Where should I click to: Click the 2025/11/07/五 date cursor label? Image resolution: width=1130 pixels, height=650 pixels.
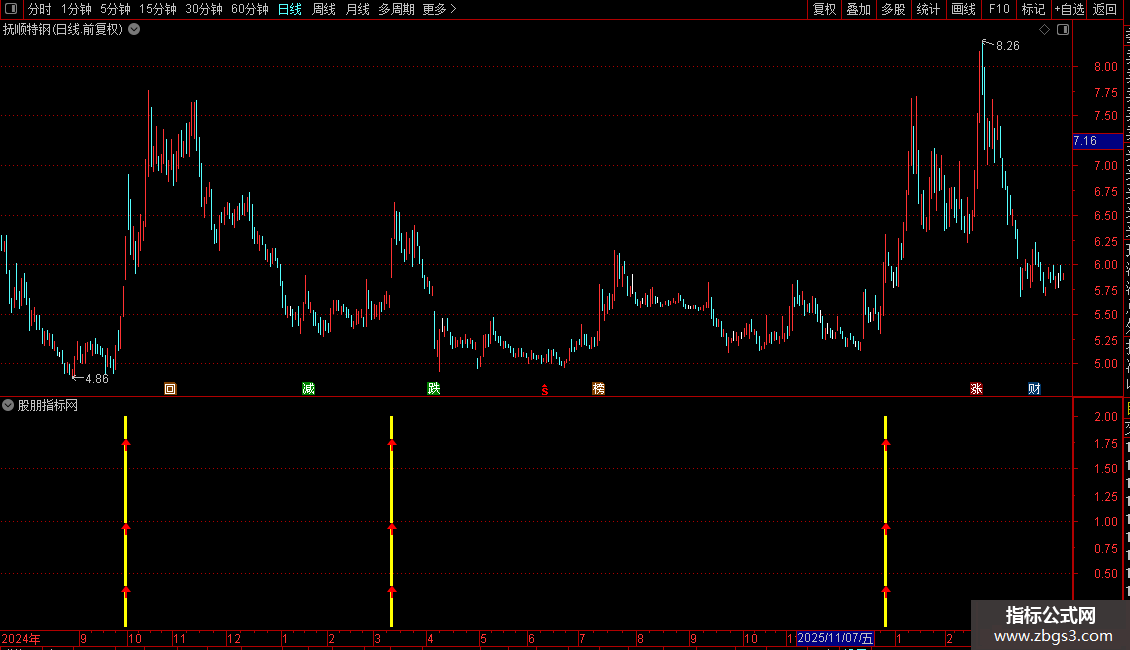tap(835, 638)
